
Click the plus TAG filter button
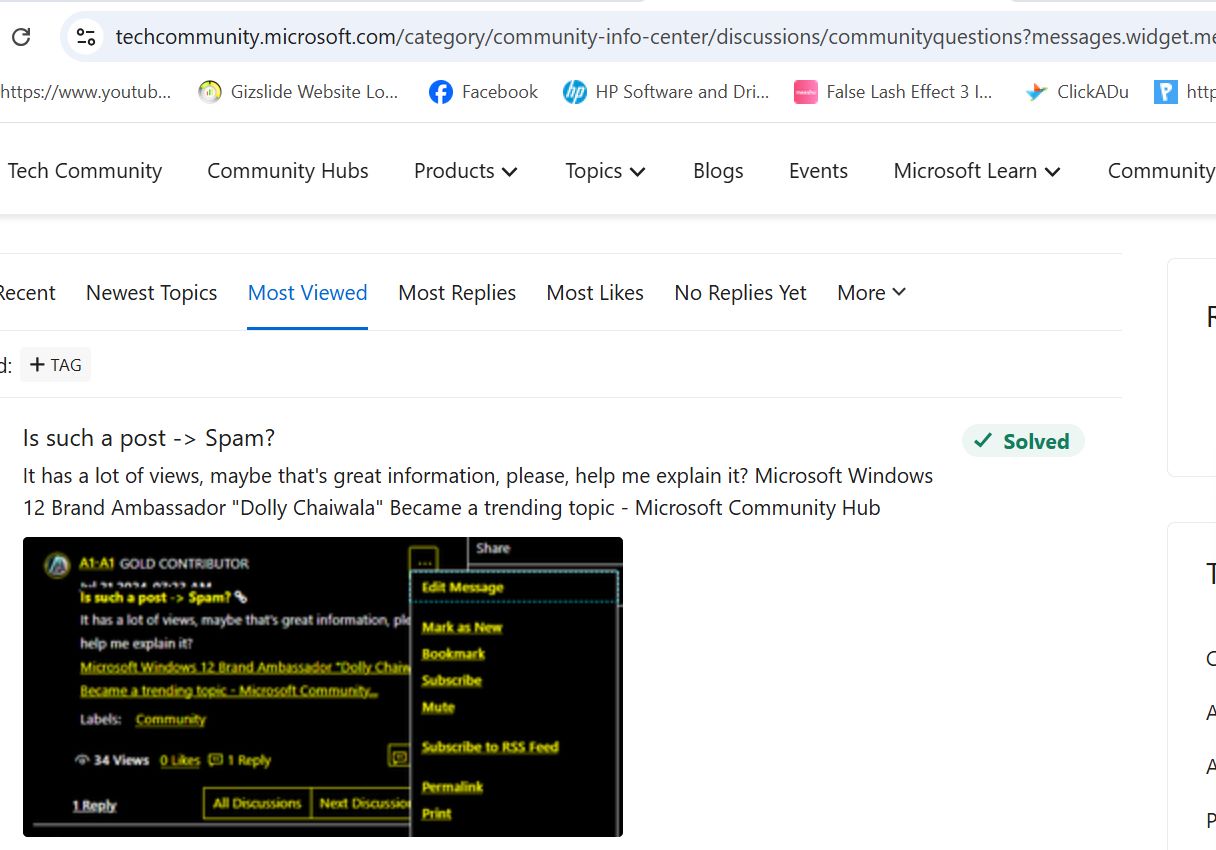(56, 365)
